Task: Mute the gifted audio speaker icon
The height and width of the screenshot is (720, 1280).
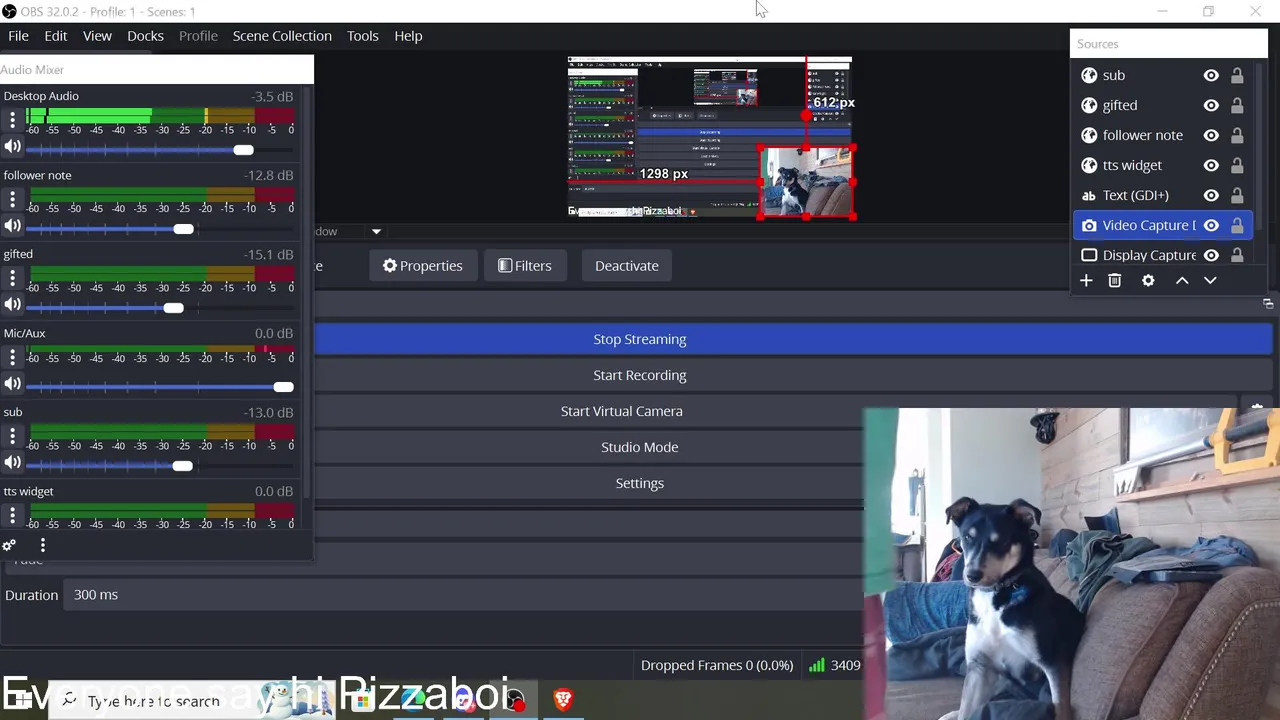Action: [x=13, y=304]
